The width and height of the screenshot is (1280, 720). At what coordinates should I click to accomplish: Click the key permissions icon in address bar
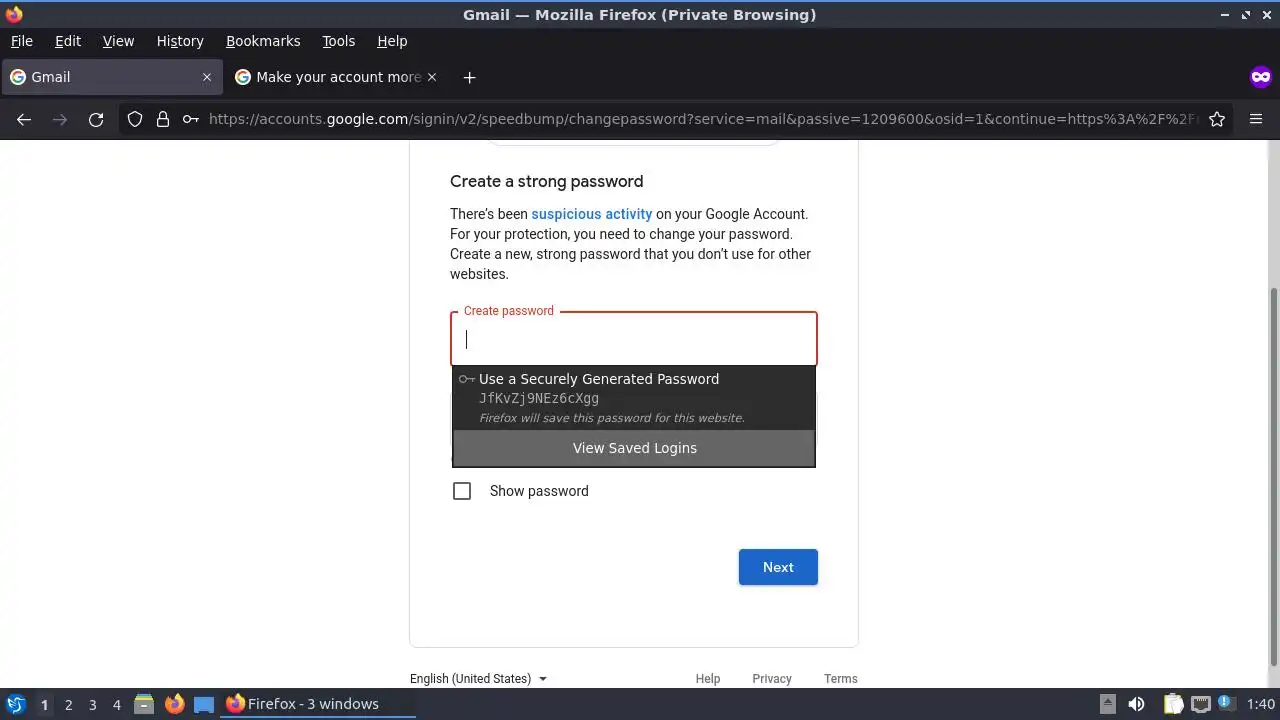coord(190,119)
